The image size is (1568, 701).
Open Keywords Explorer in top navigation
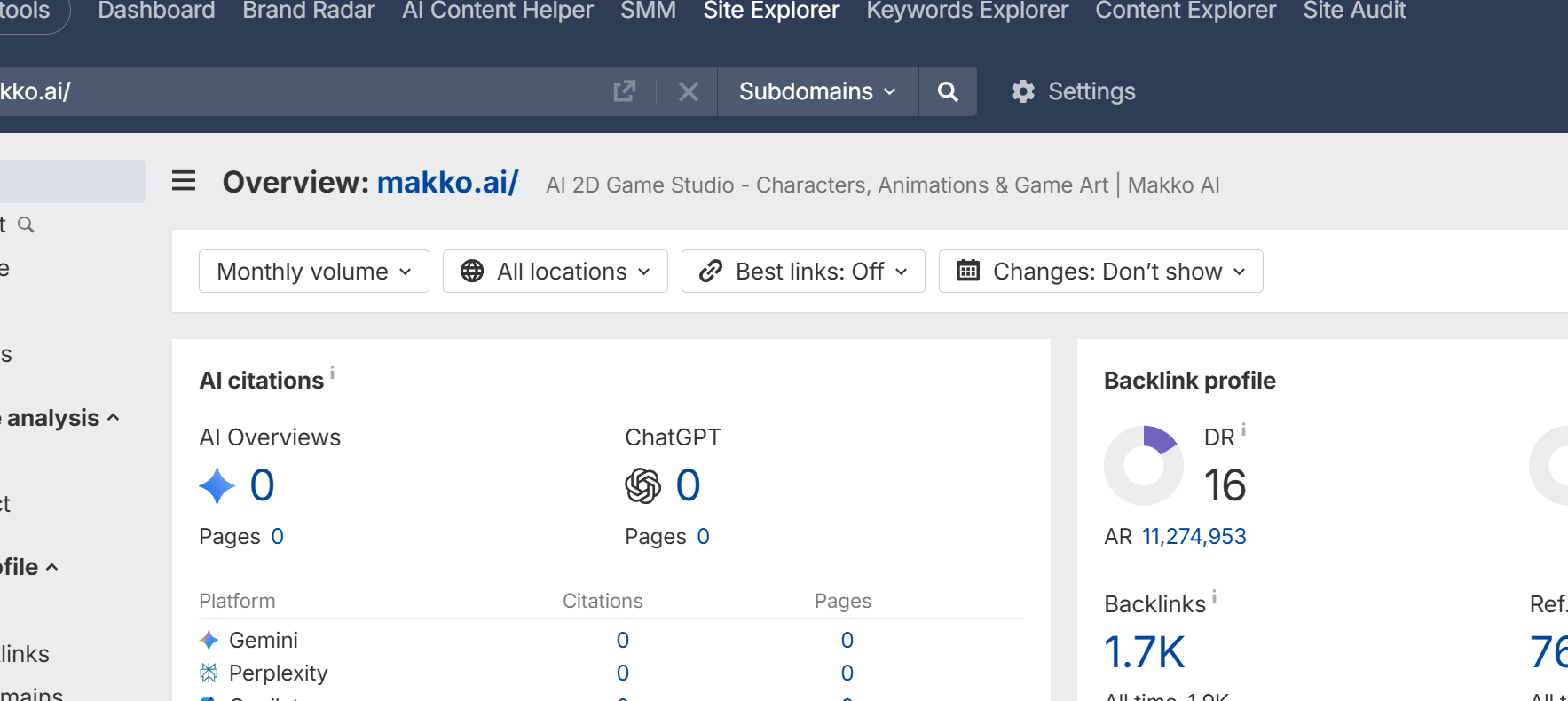[x=967, y=11]
